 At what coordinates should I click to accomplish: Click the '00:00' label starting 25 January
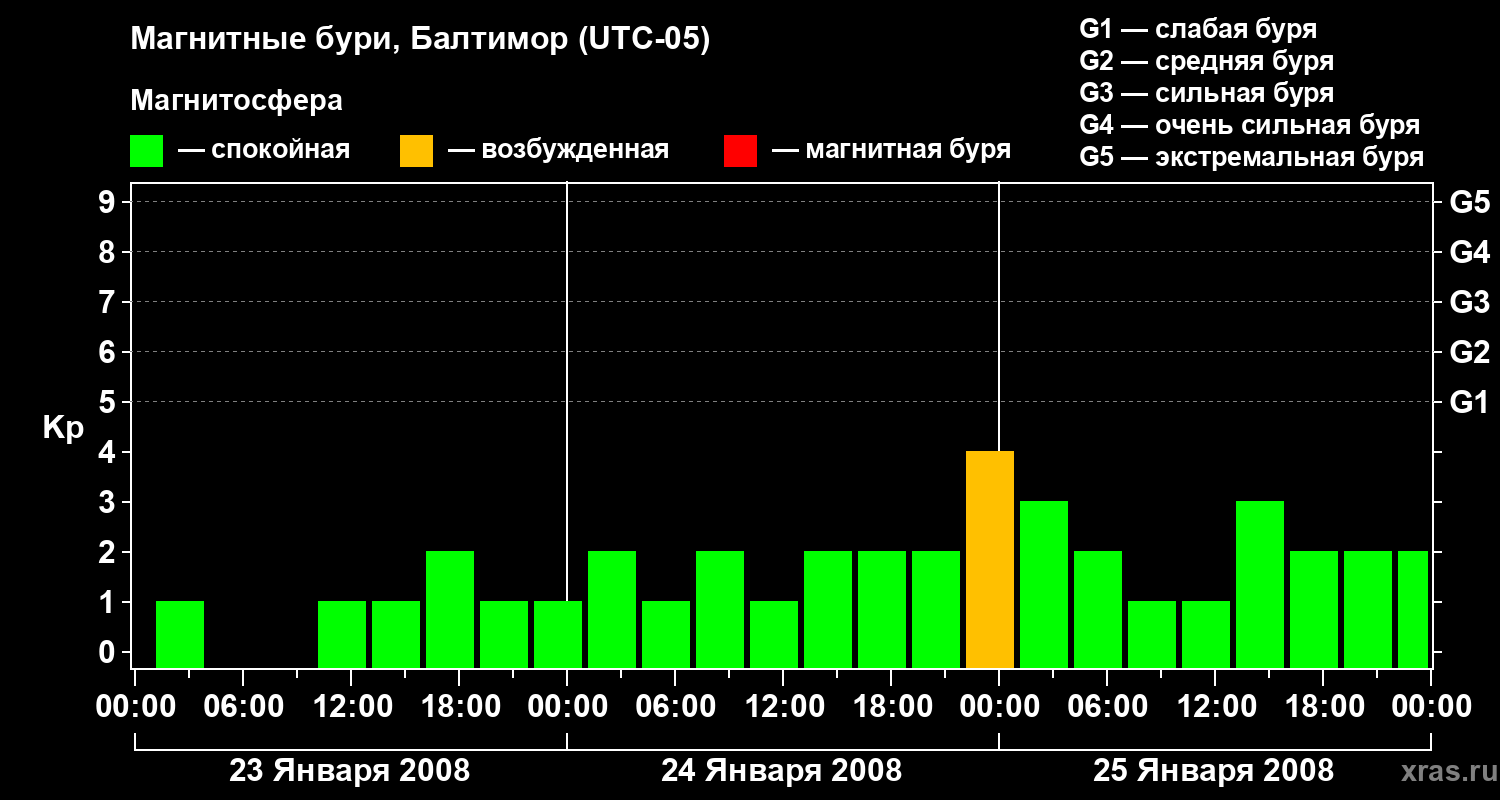[x=999, y=707]
